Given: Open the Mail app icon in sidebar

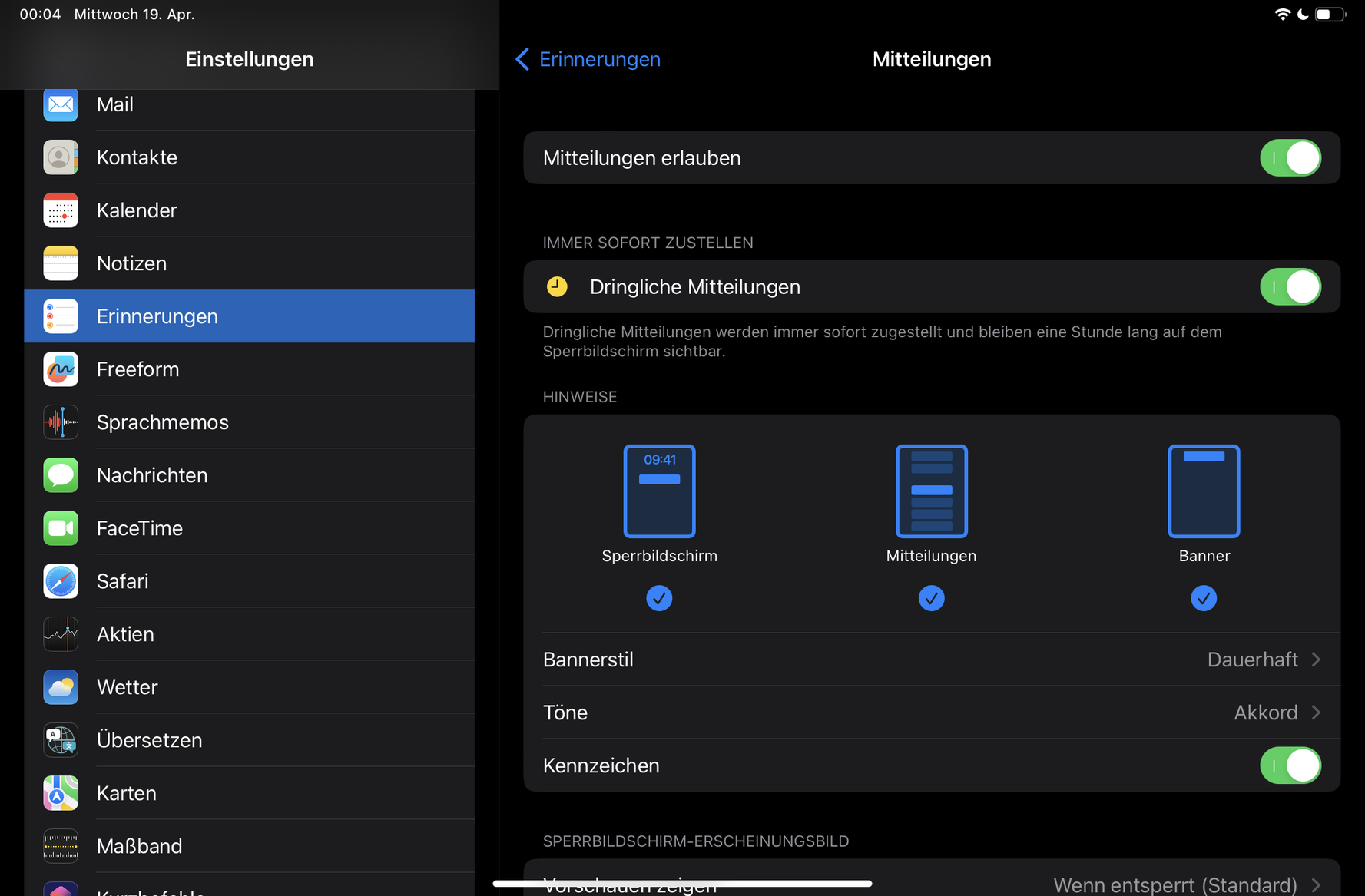Looking at the screenshot, I should coord(61,104).
